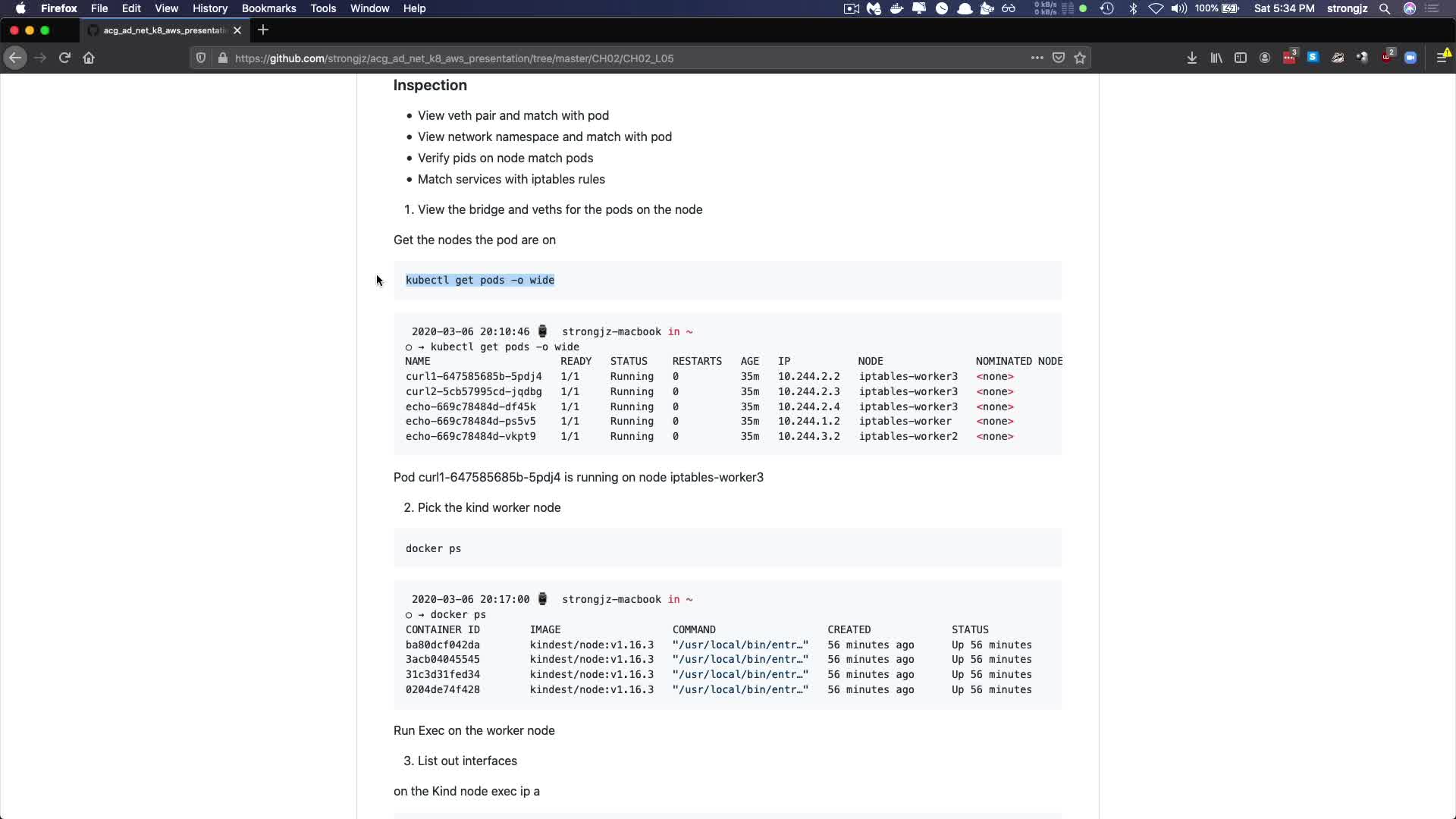Open the Bookmarks menu in menu bar
This screenshot has width=1456, height=819.
(x=268, y=8)
